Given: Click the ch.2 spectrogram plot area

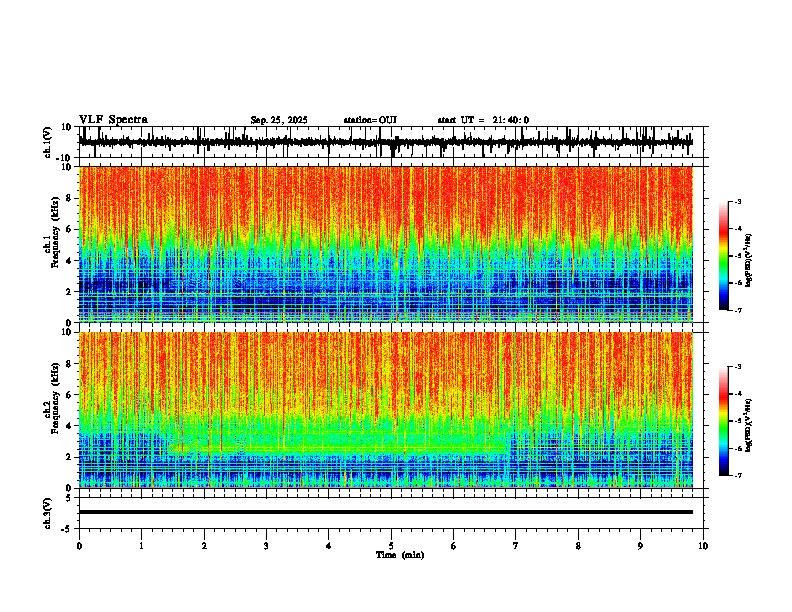Looking at the screenshot, I should pos(385,410).
